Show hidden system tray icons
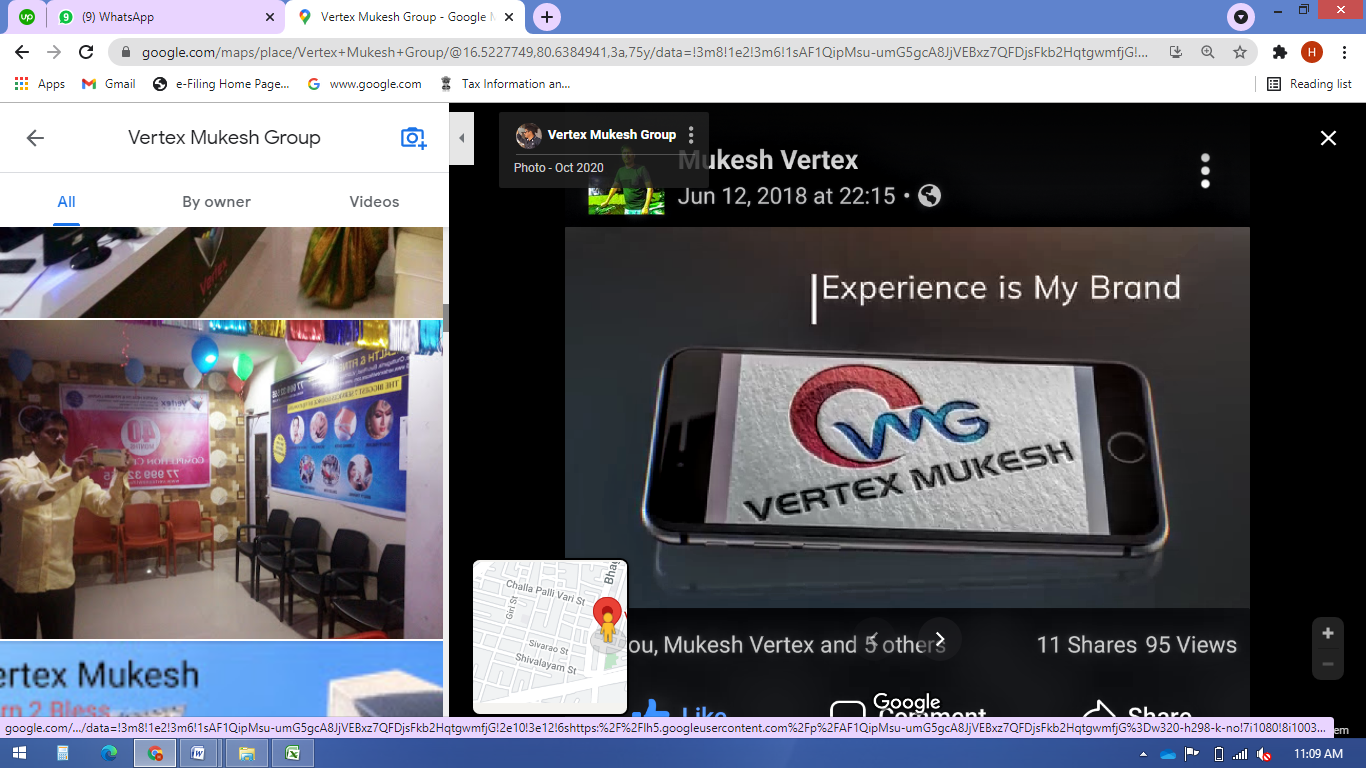The image size is (1366, 768). 1143,753
